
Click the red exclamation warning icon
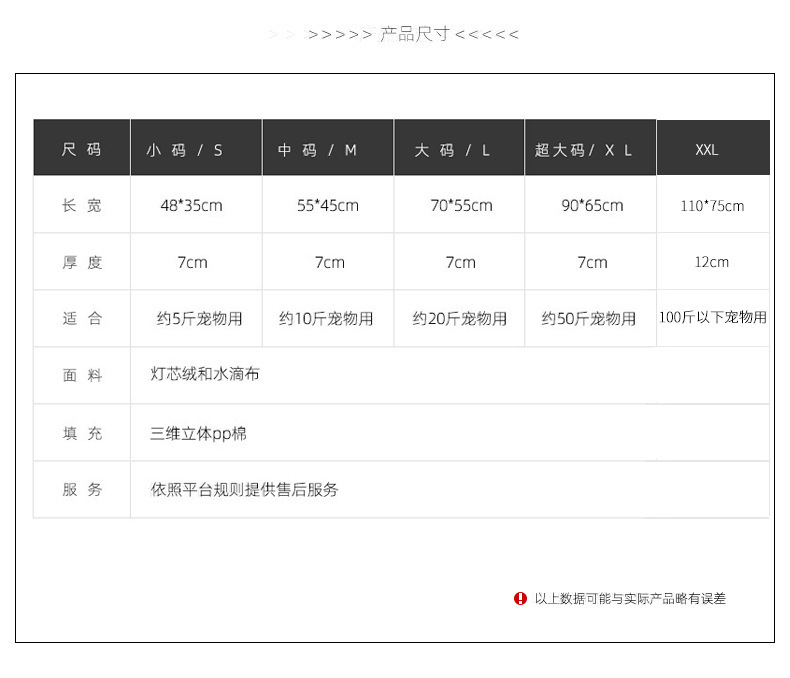(520, 598)
